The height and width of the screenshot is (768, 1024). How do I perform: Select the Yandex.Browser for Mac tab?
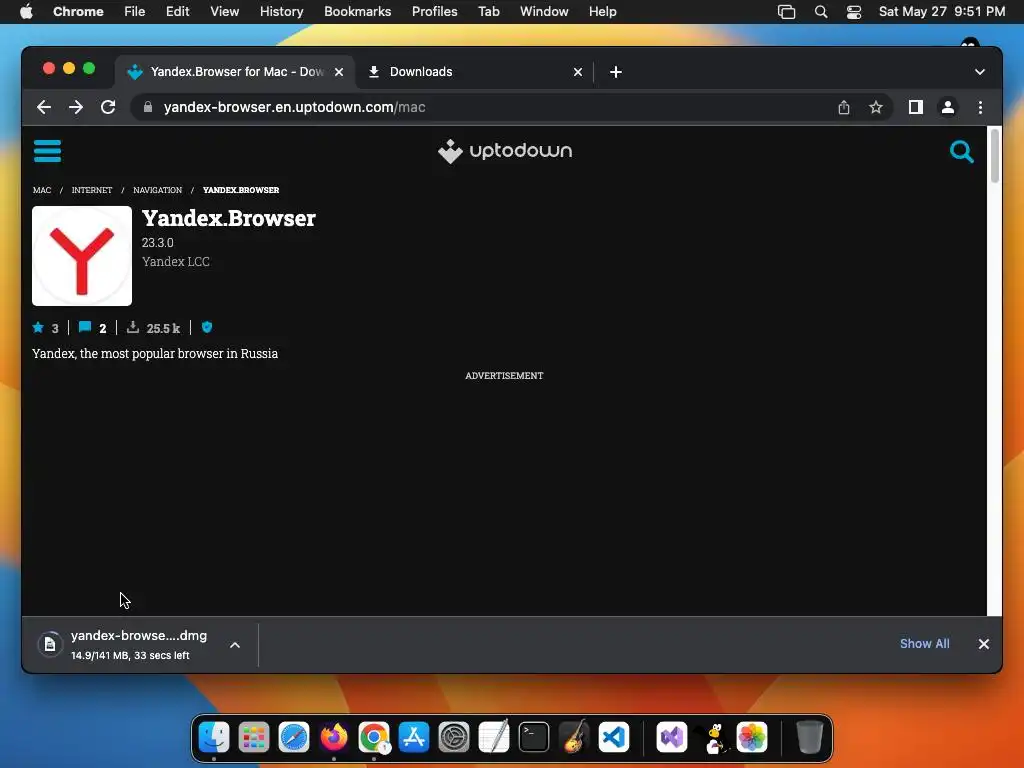[x=235, y=72]
